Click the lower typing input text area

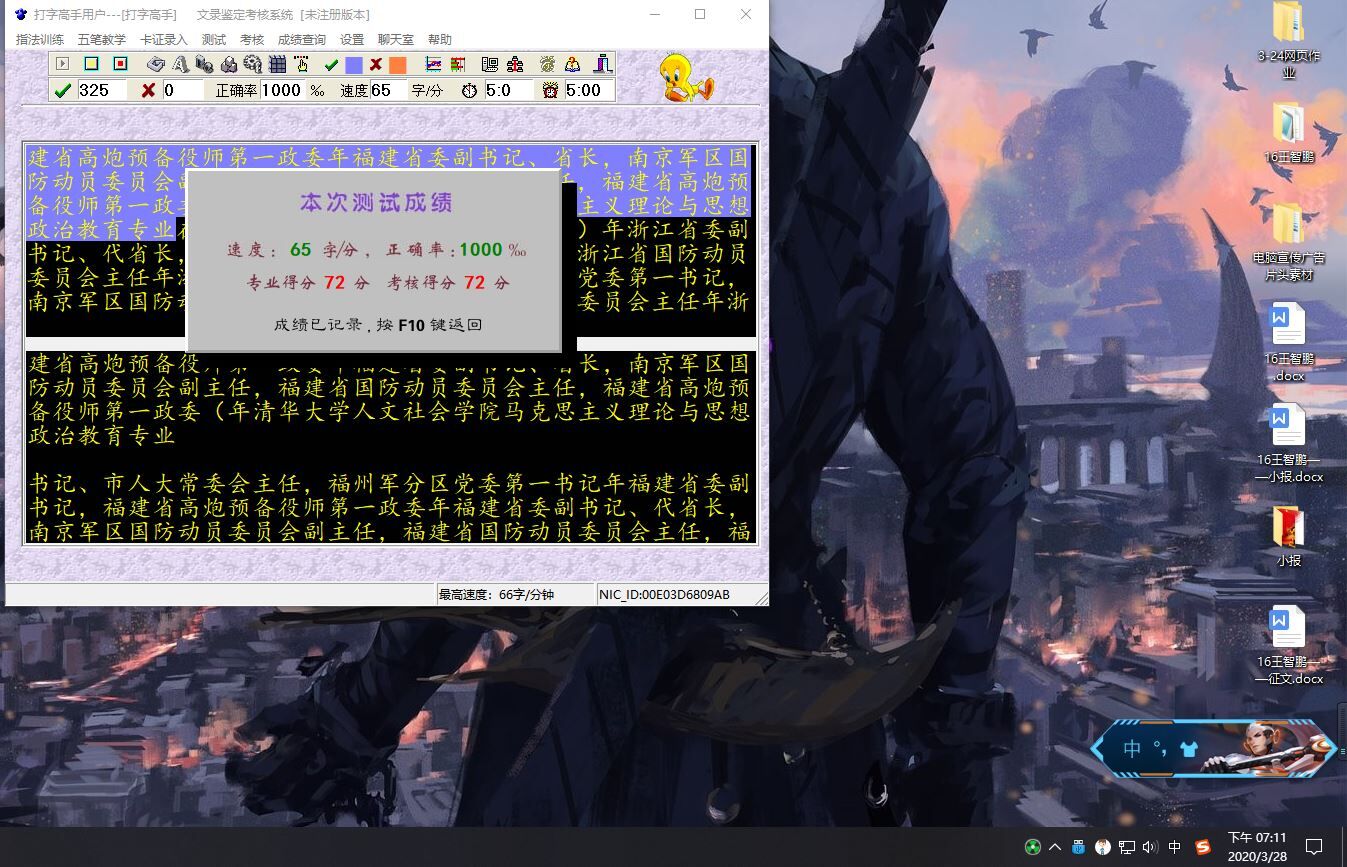tap(390, 447)
